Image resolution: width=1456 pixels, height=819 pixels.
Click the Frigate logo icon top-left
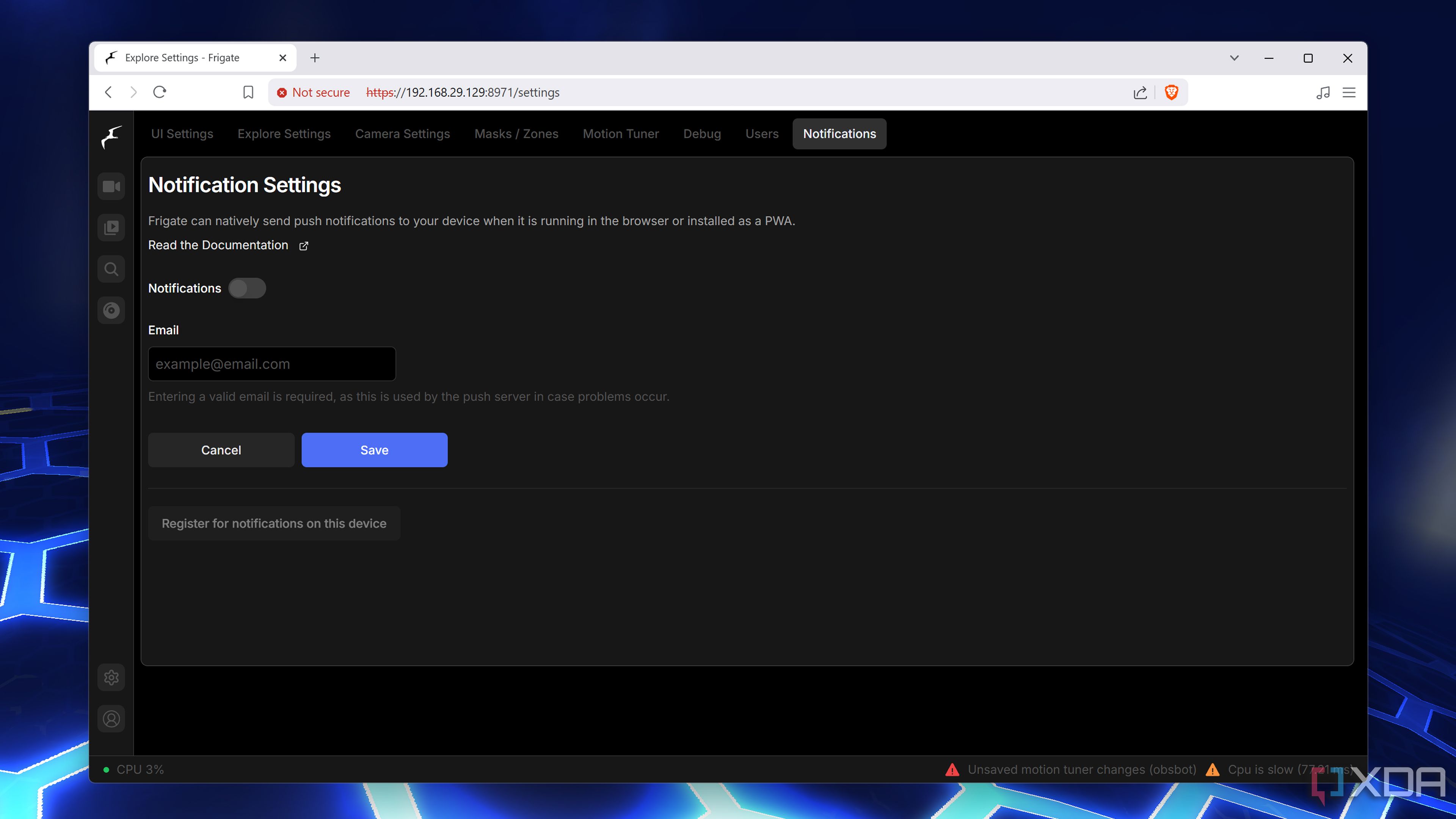coord(111,135)
